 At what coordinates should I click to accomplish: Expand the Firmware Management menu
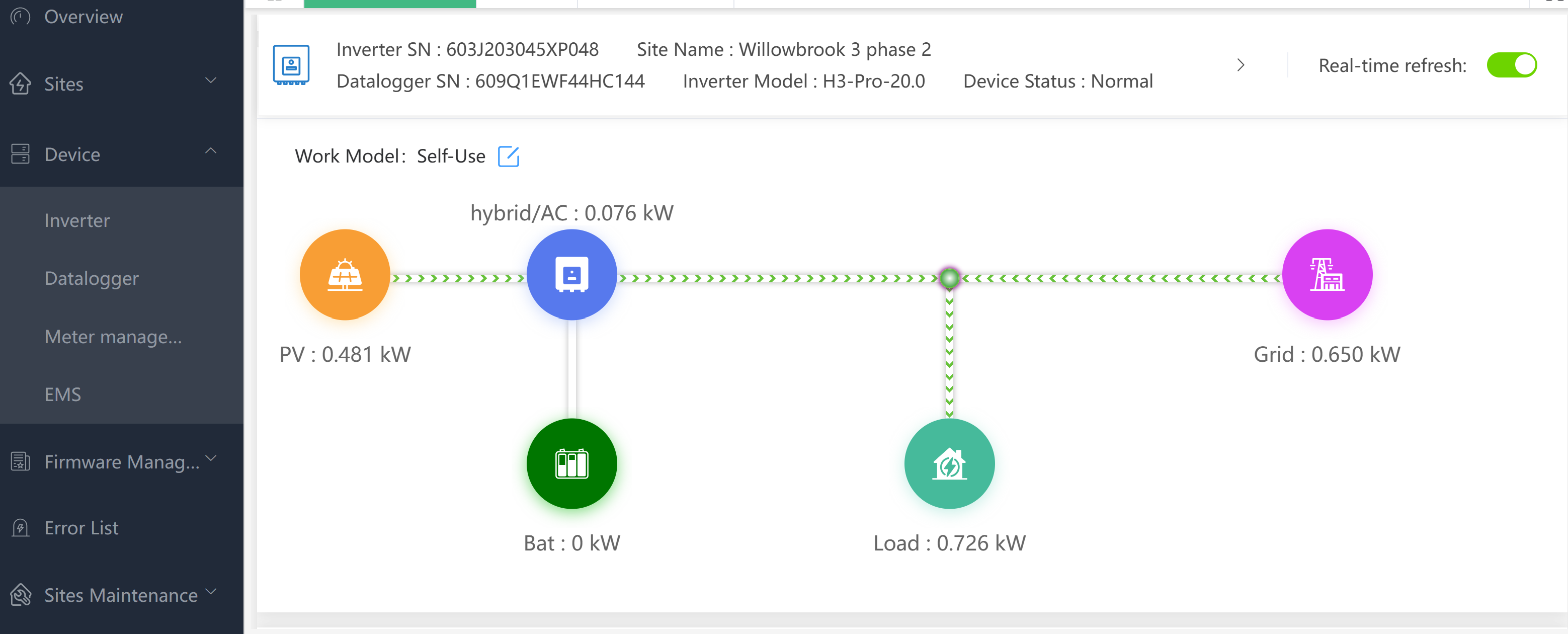[211, 458]
